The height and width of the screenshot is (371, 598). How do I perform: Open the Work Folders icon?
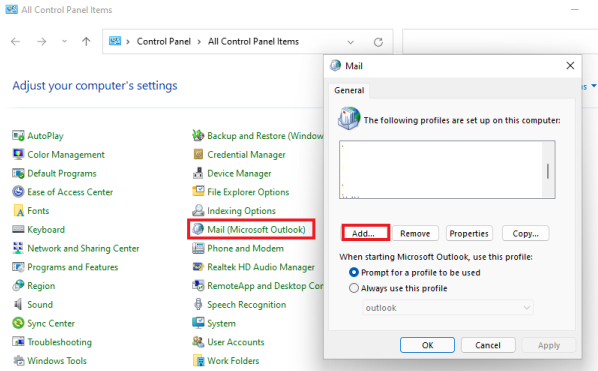198,360
